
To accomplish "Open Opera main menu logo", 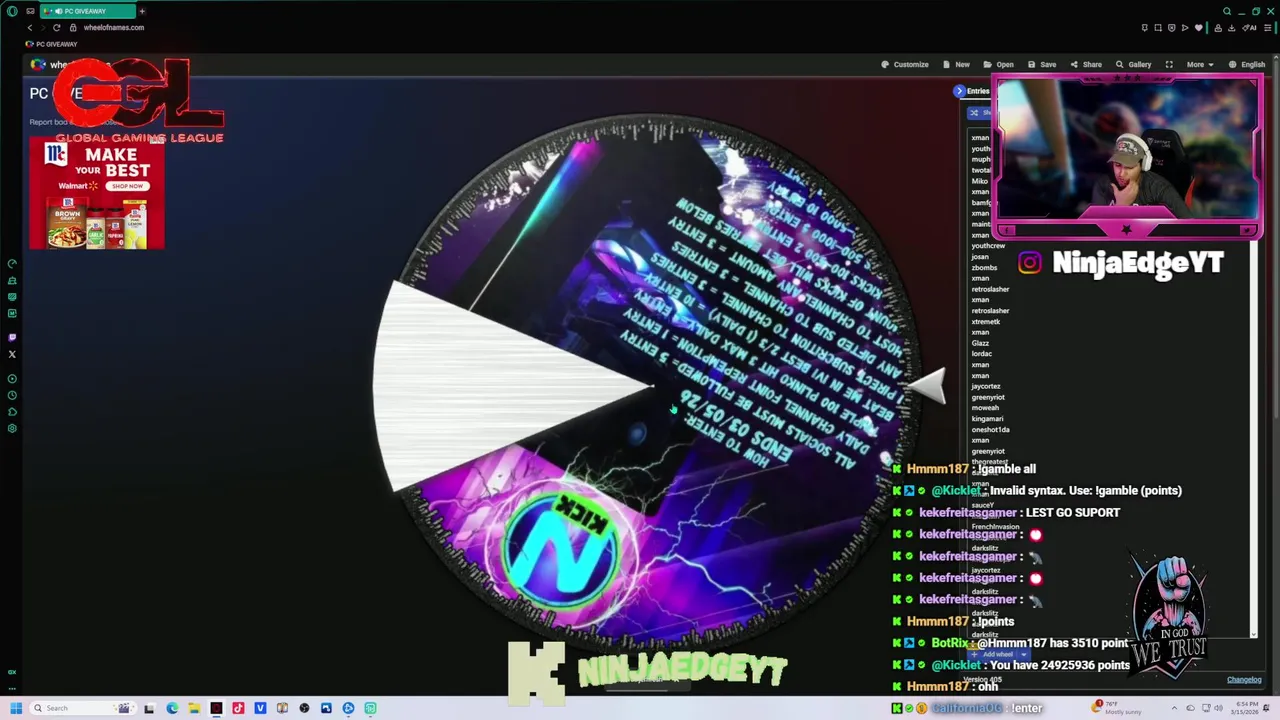I will (x=12, y=11).
